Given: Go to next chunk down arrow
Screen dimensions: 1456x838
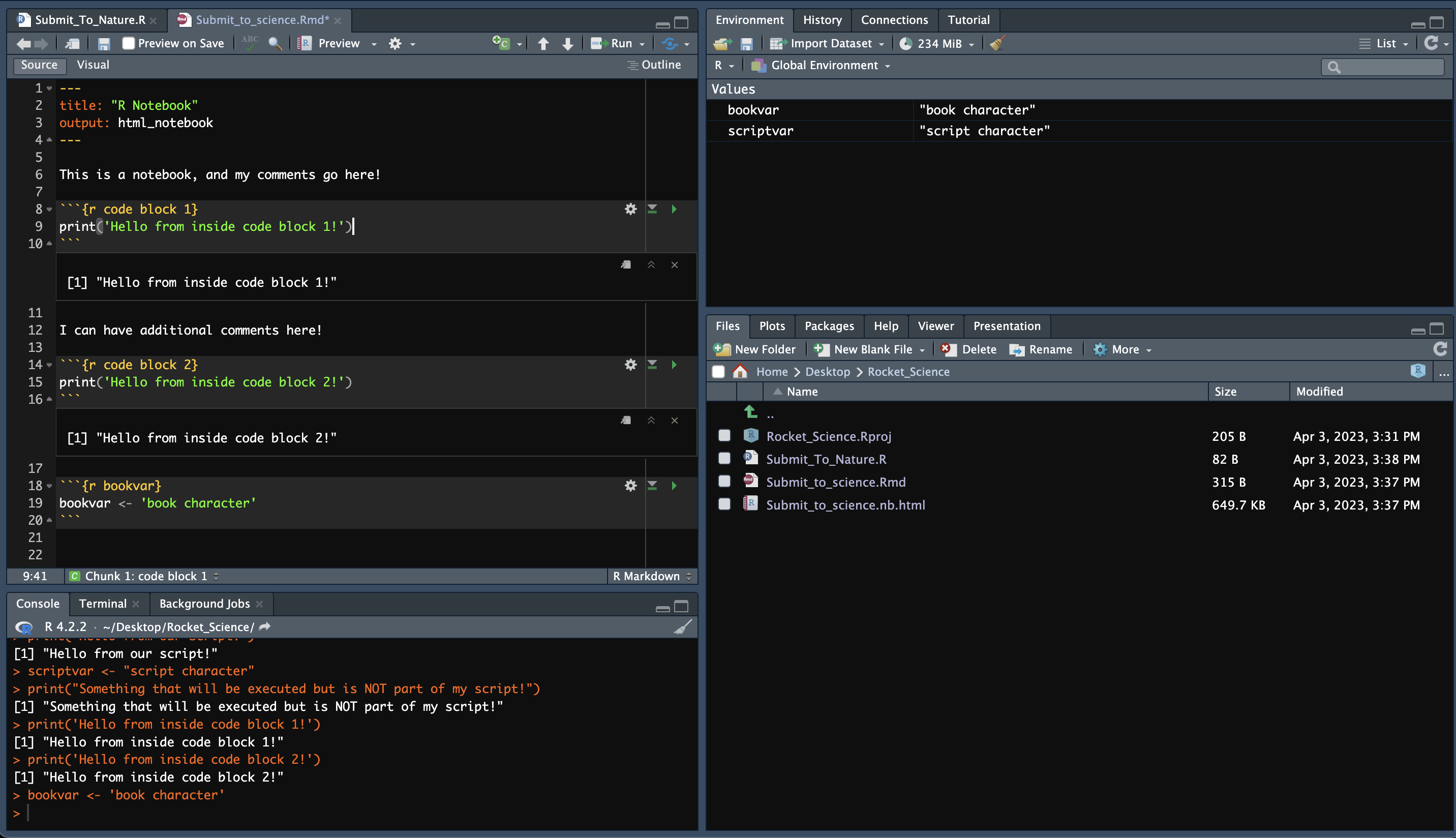Looking at the screenshot, I should 568,44.
